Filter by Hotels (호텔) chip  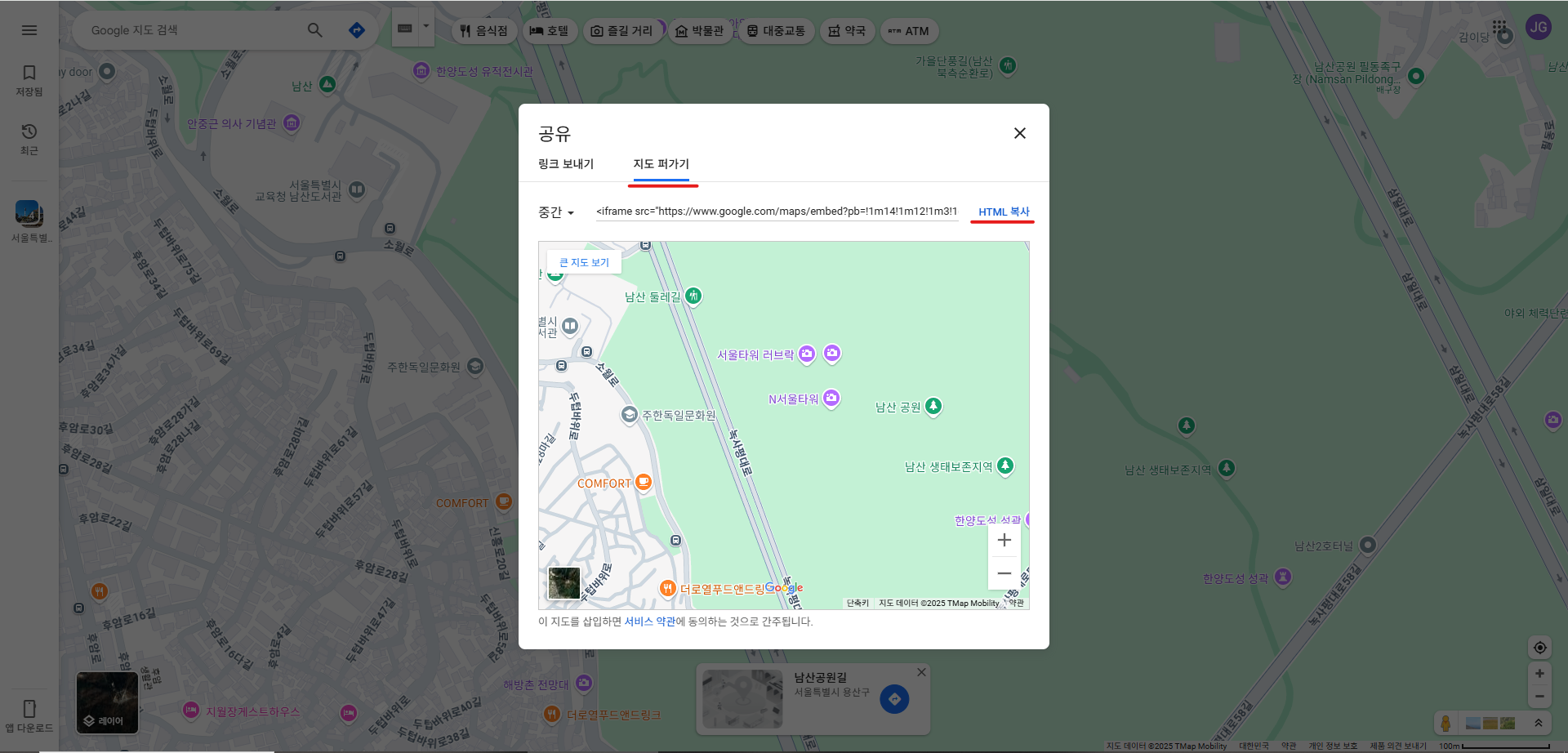[x=550, y=31]
